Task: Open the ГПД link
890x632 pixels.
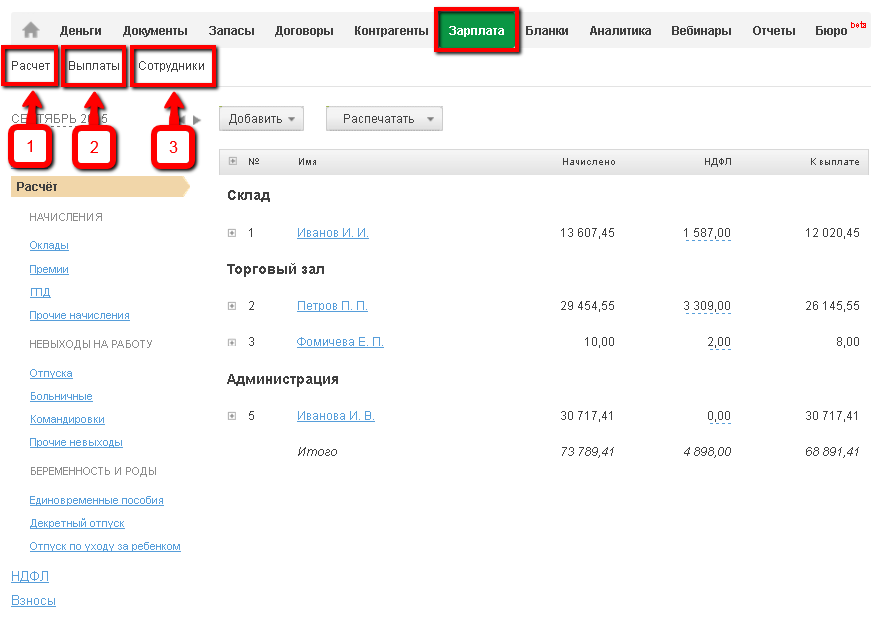Action: pyautogui.click(x=40, y=292)
